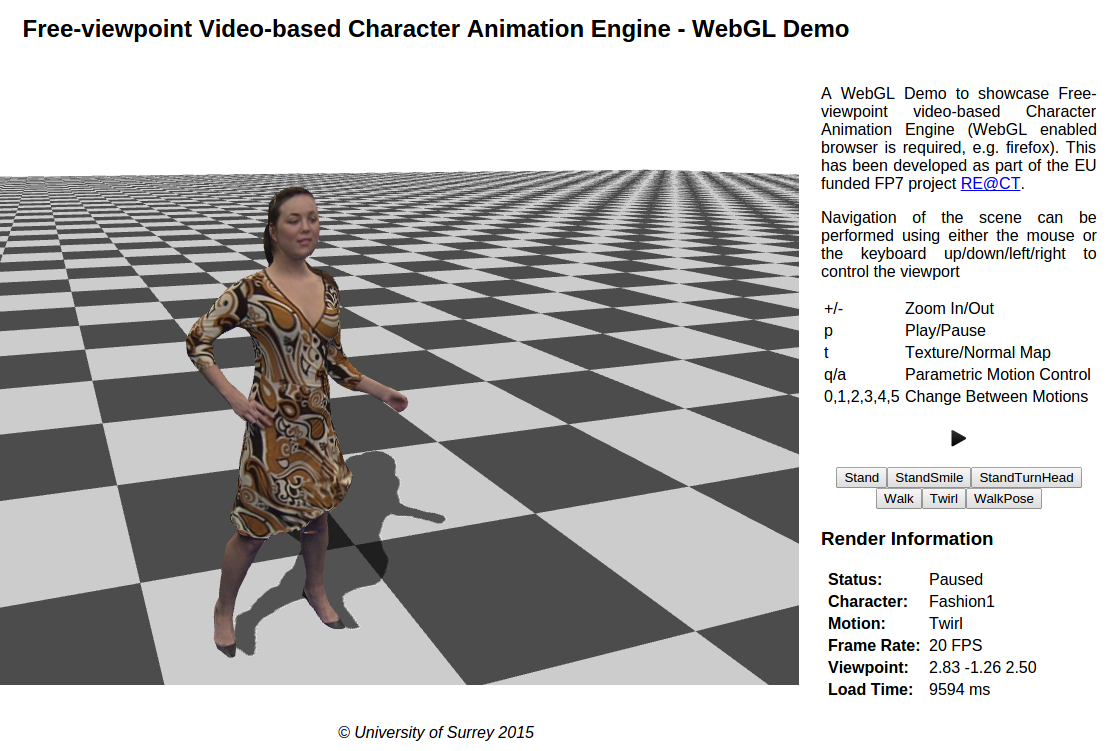This screenshot has width=1108, height=751.
Task: Switch to the StandSmile motion
Action: 929,478
